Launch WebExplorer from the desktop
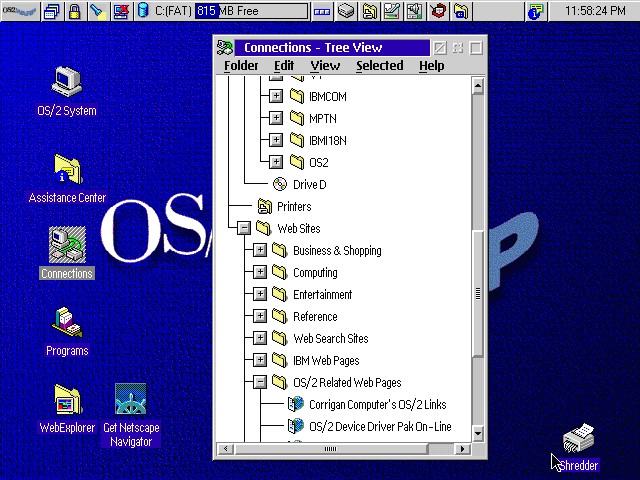This screenshot has width=640, height=480. click(x=67, y=402)
